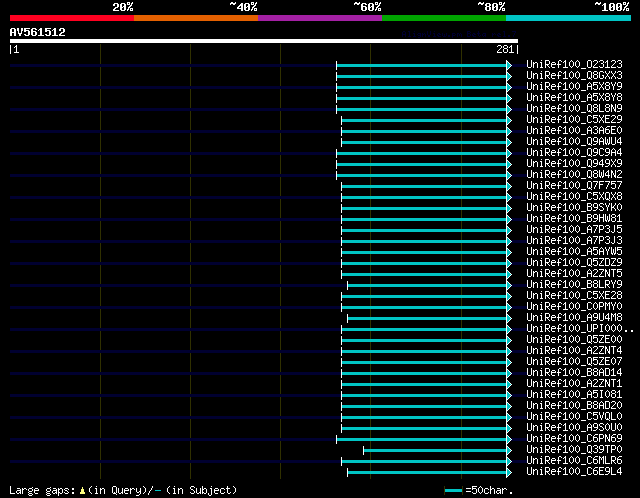Click UniRef100_A9S0U0 label

574,428
